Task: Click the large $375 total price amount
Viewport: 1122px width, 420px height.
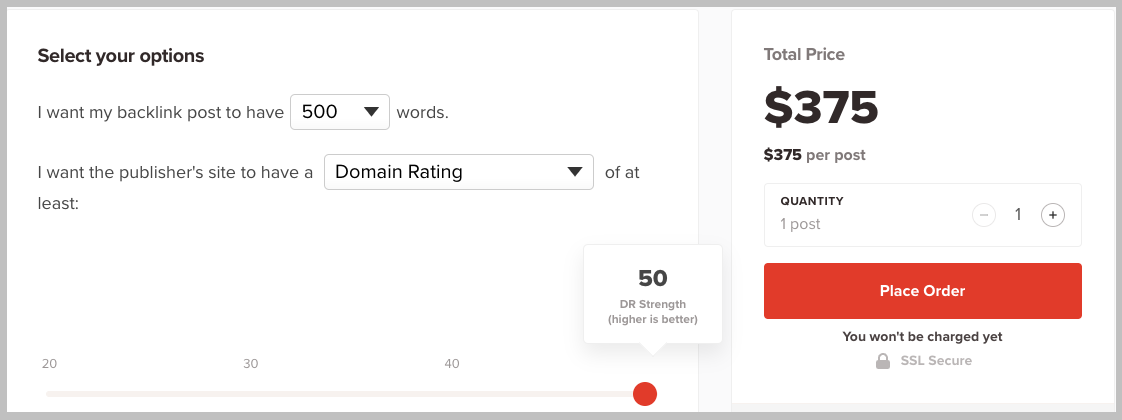Action: point(821,107)
